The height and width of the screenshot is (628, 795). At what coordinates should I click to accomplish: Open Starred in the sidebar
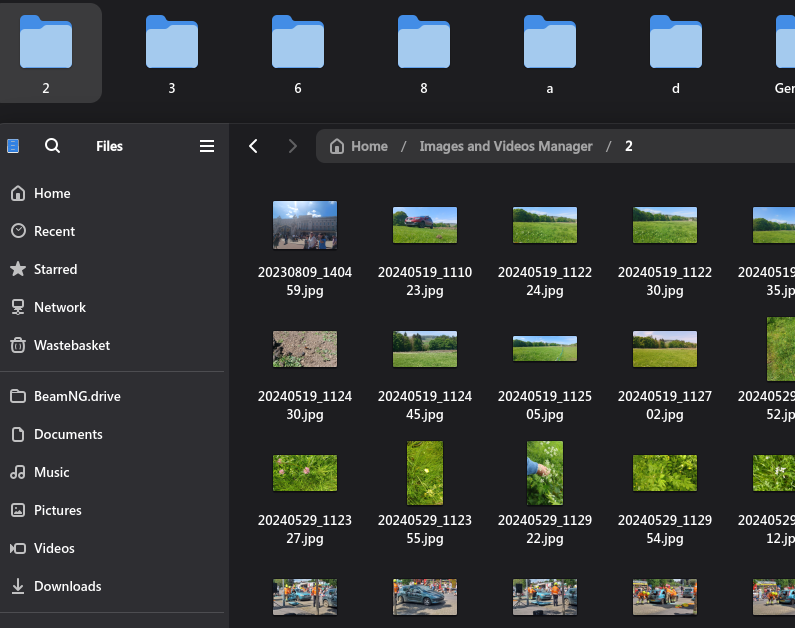pyautogui.click(x=112, y=269)
